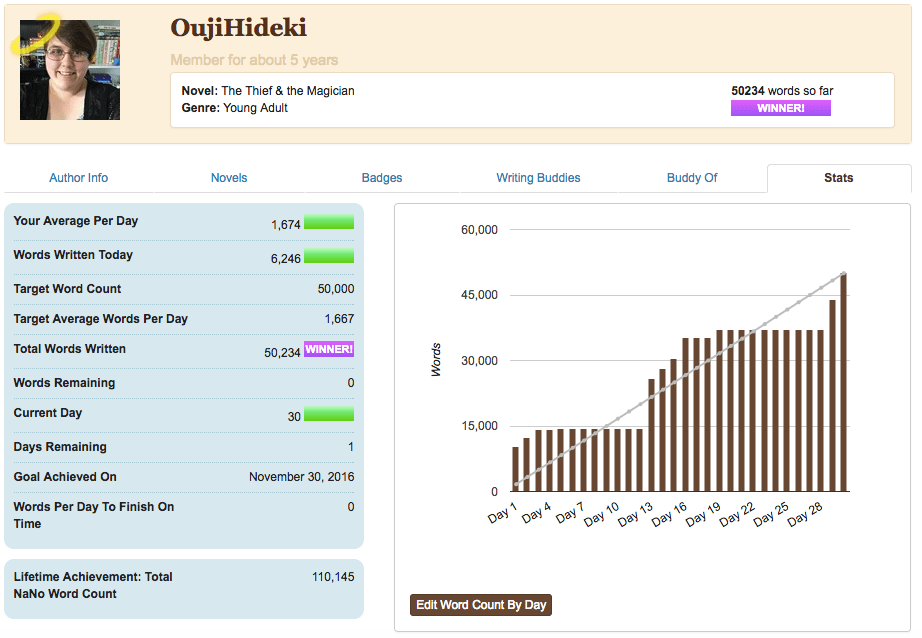922x638 pixels.
Task: Click the Goal Achieved On date November 30, 2016
Action: click(x=301, y=477)
